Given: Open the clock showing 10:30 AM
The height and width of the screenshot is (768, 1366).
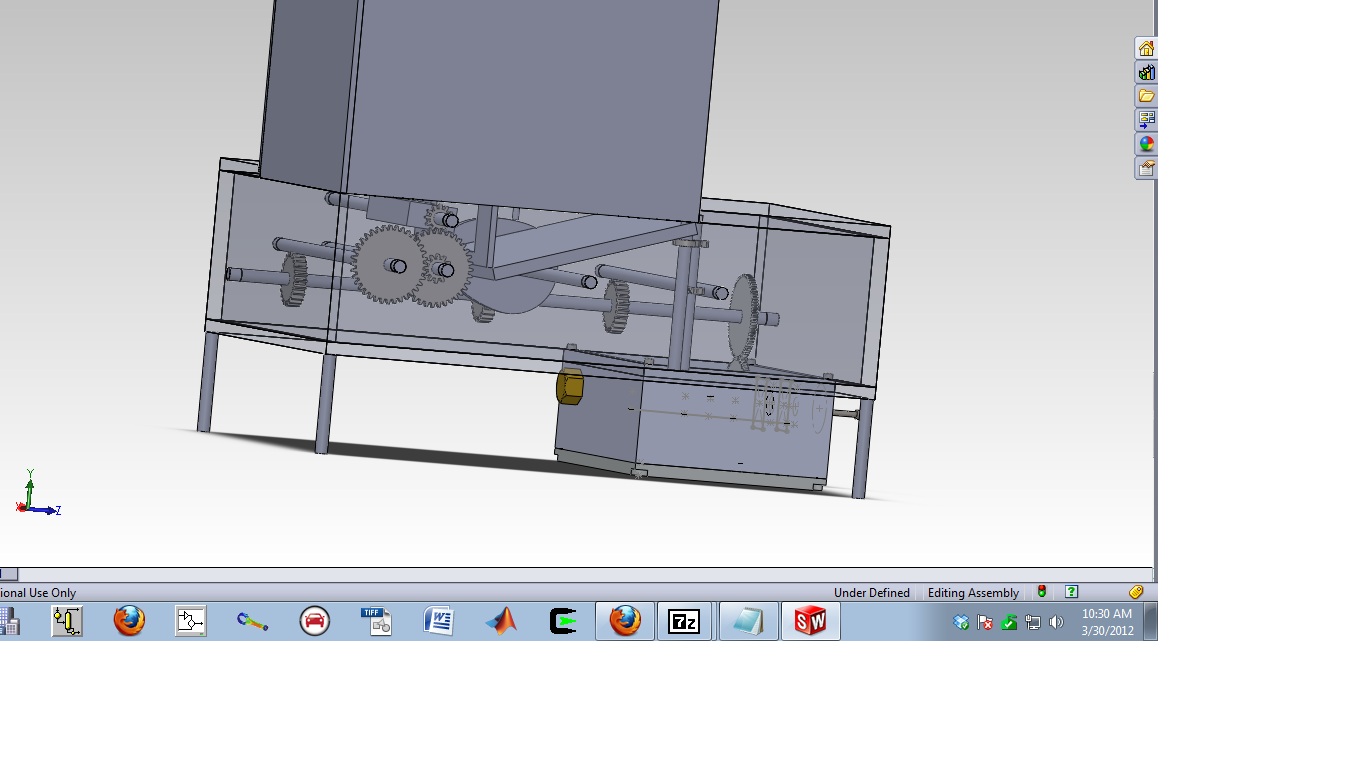Looking at the screenshot, I should [x=1107, y=622].
